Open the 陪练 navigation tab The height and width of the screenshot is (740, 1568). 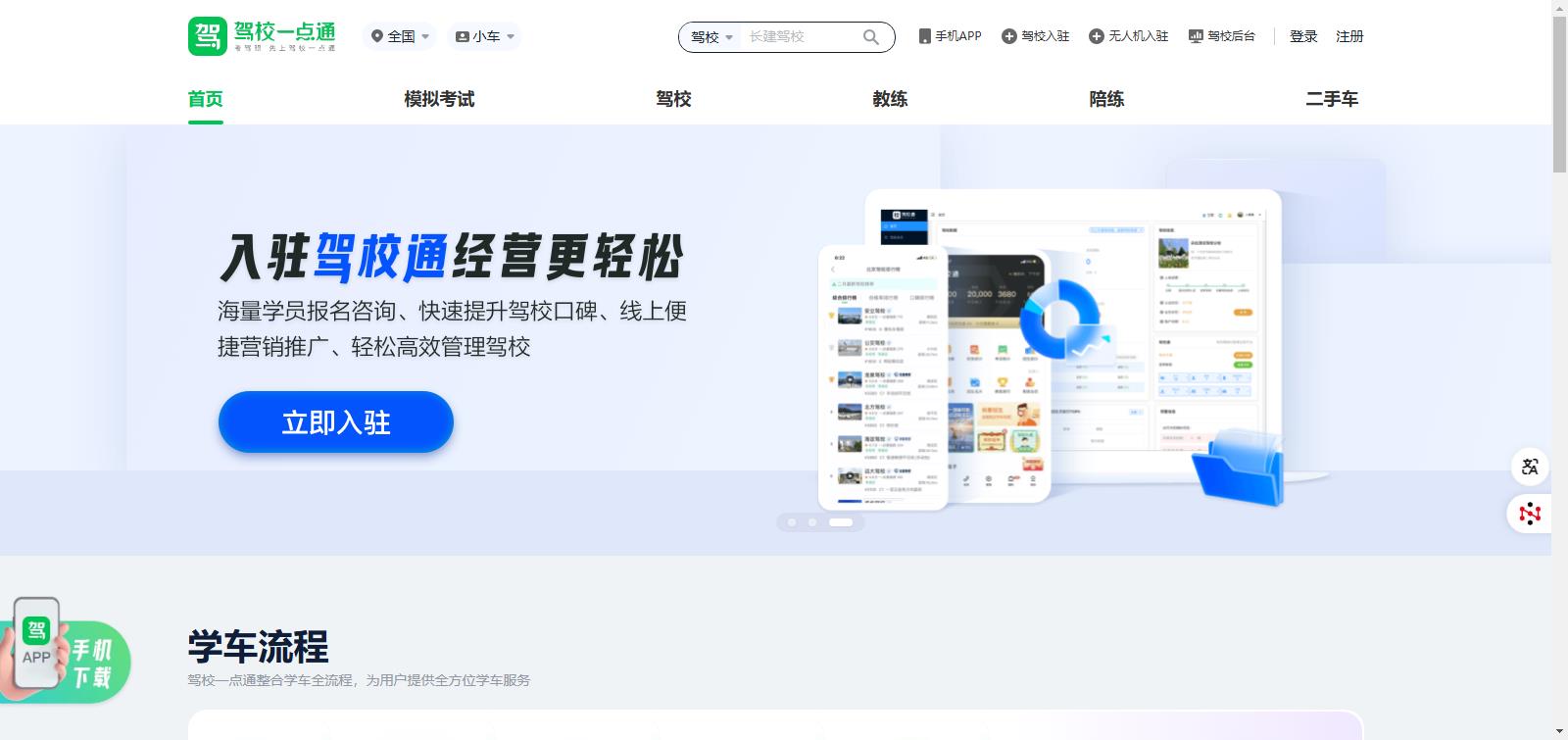click(x=1106, y=99)
